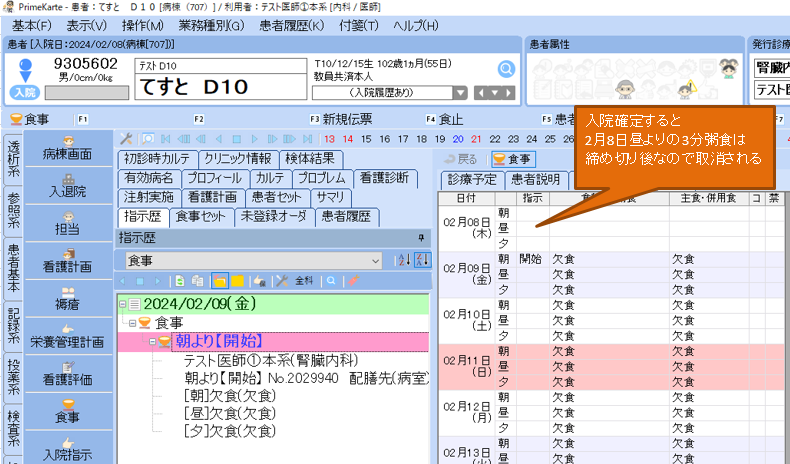This screenshot has width=790, height=464.
Task: Sort descending with Z-A icon
Action: (x=422, y=260)
